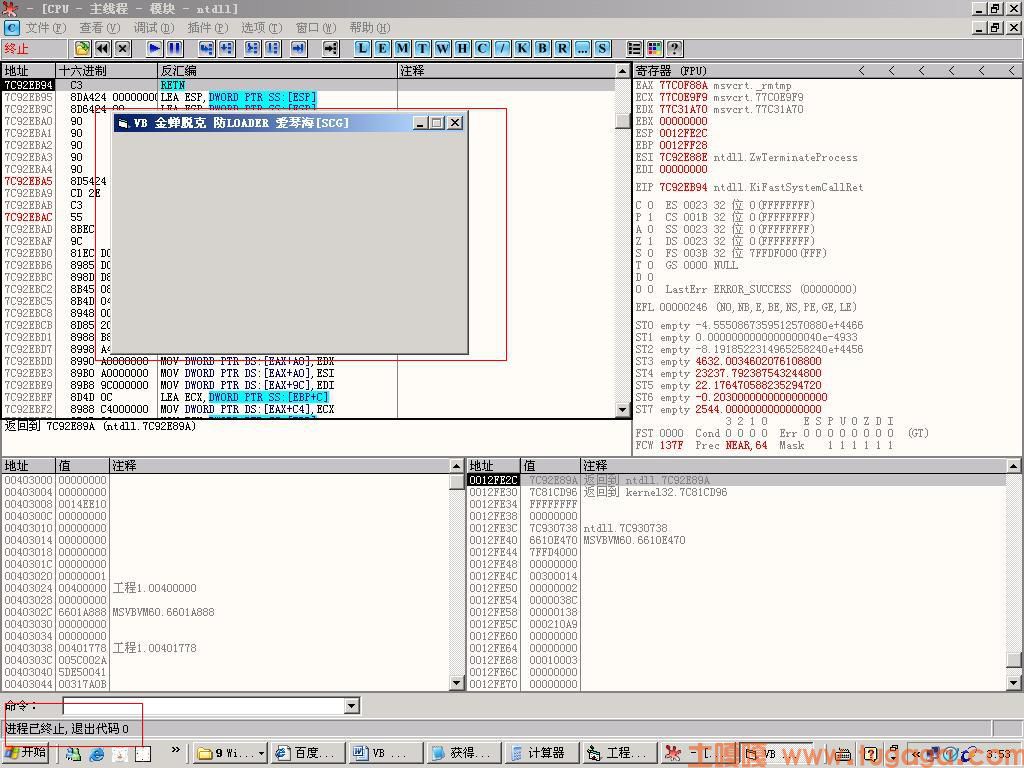Viewport: 1024px width, 768px height.
Task: Select EIP value 7C92EB94
Action: [683, 187]
